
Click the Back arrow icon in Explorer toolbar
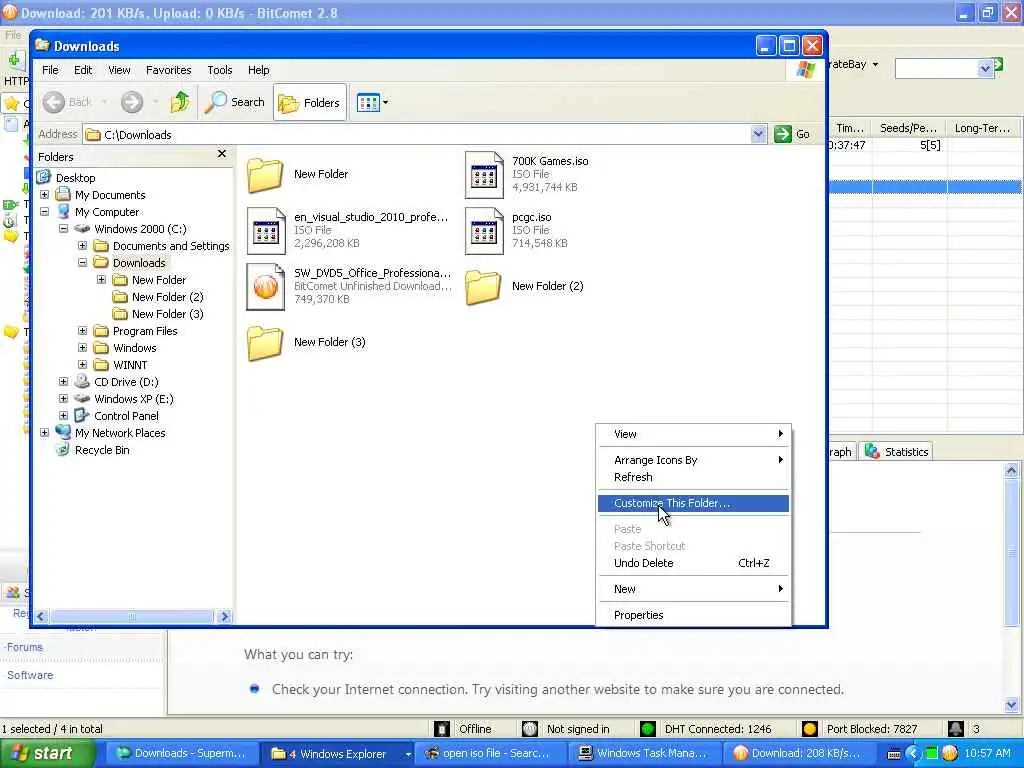pyautogui.click(x=54, y=102)
